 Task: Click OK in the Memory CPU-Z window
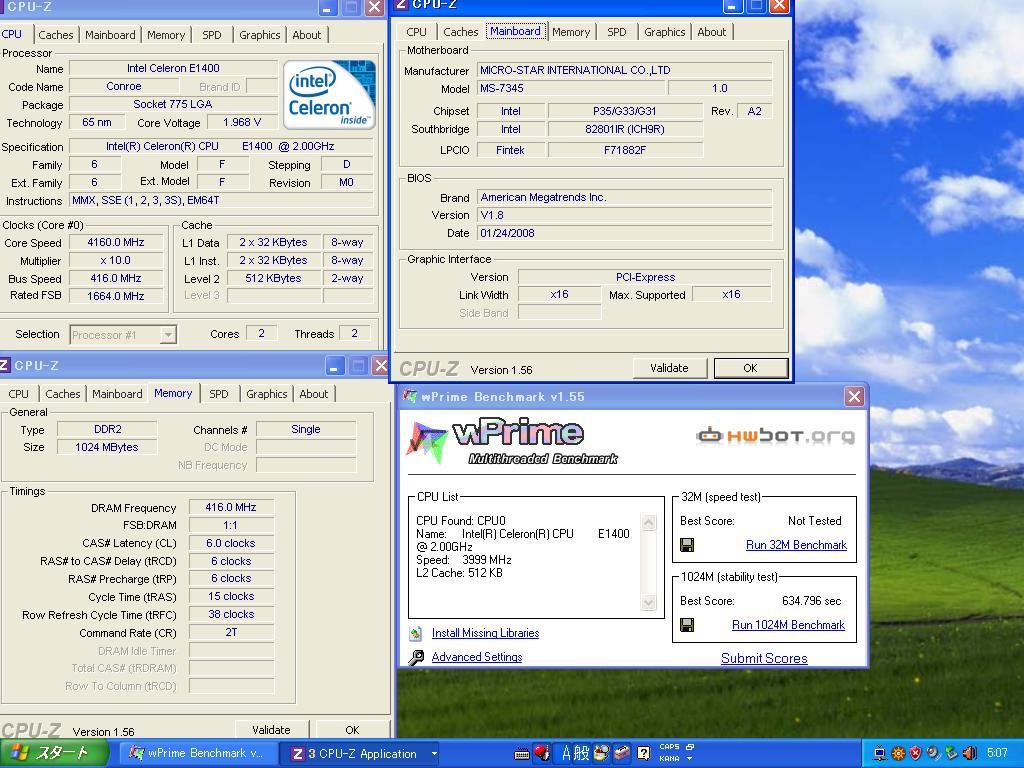[x=352, y=729]
